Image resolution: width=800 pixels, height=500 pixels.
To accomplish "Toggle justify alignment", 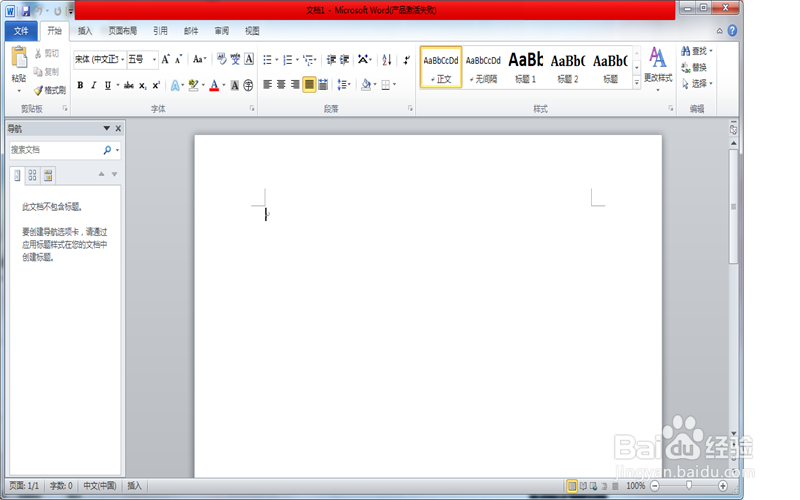I will (x=309, y=84).
